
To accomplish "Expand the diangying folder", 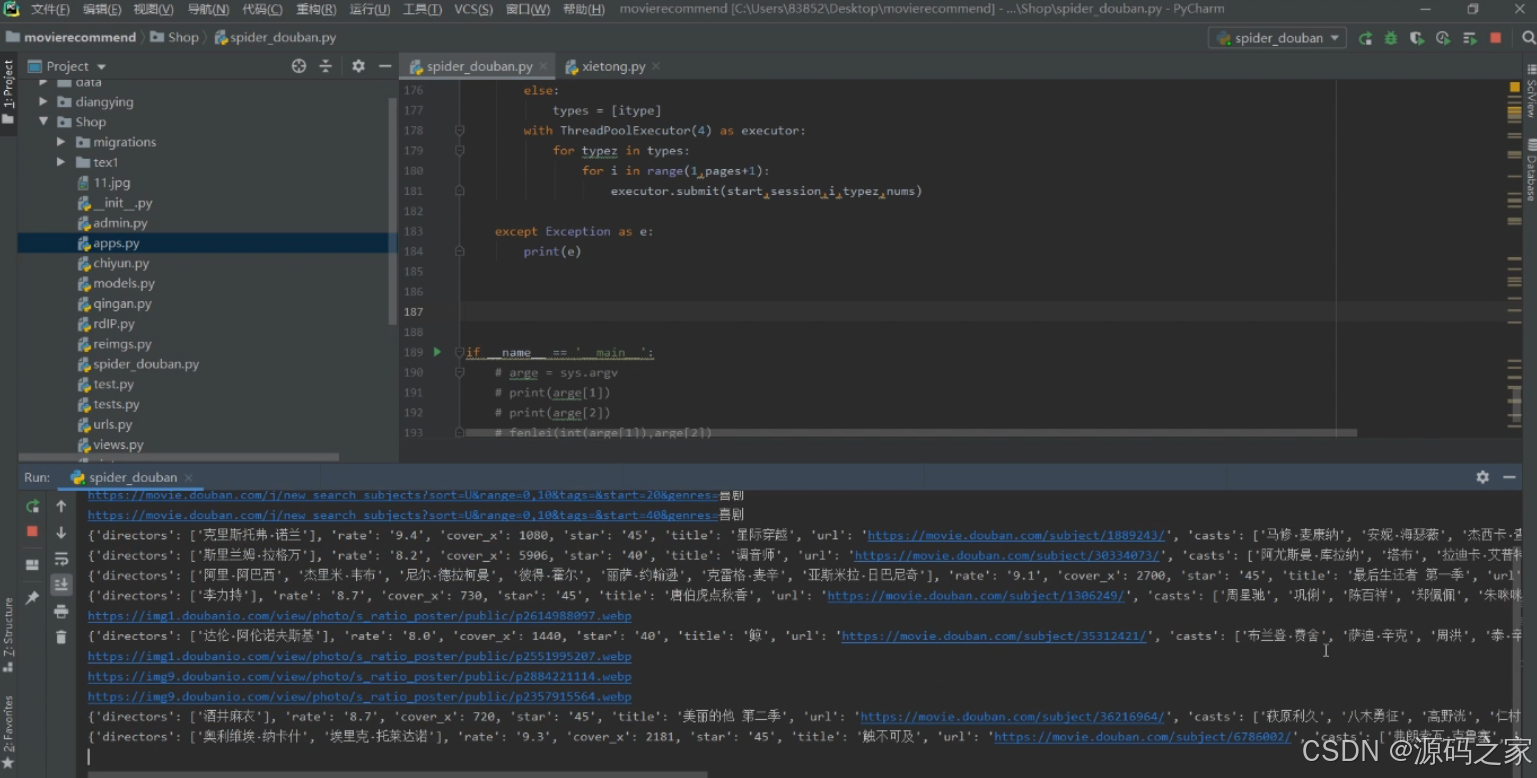I will pos(43,102).
